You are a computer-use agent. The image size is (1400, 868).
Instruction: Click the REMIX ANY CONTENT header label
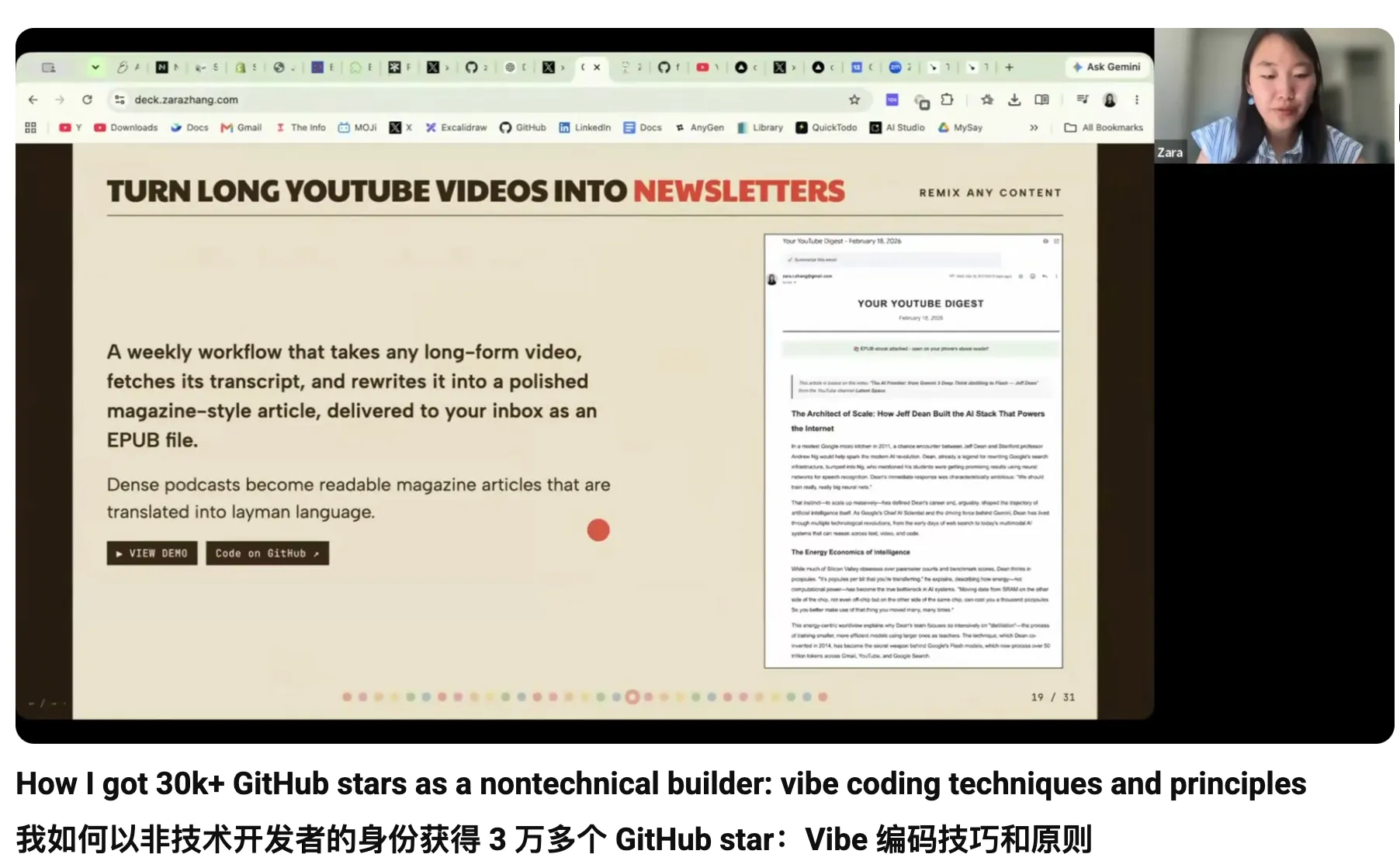point(990,193)
